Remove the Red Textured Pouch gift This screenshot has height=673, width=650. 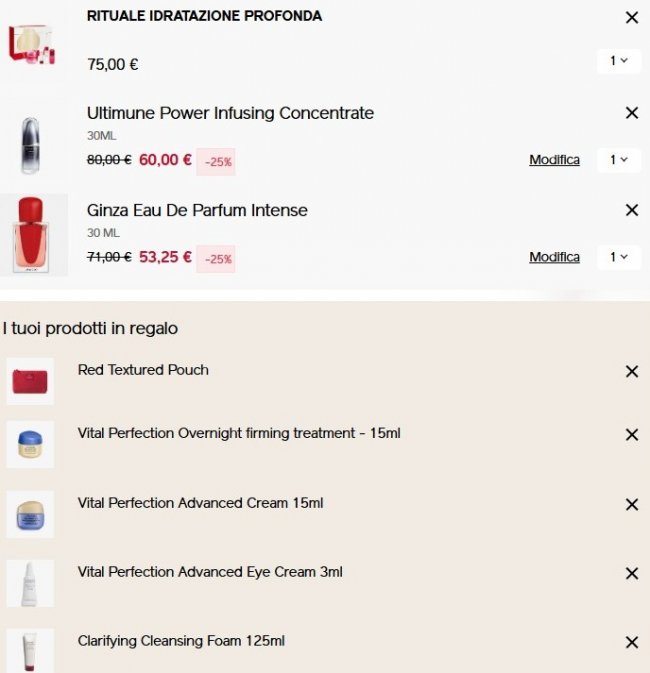click(x=631, y=371)
